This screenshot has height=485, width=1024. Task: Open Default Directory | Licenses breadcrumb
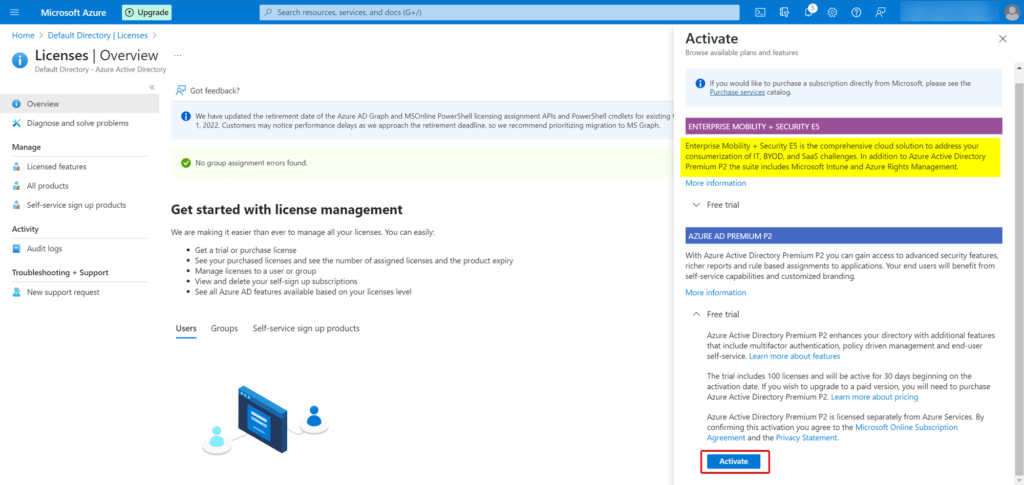click(97, 35)
